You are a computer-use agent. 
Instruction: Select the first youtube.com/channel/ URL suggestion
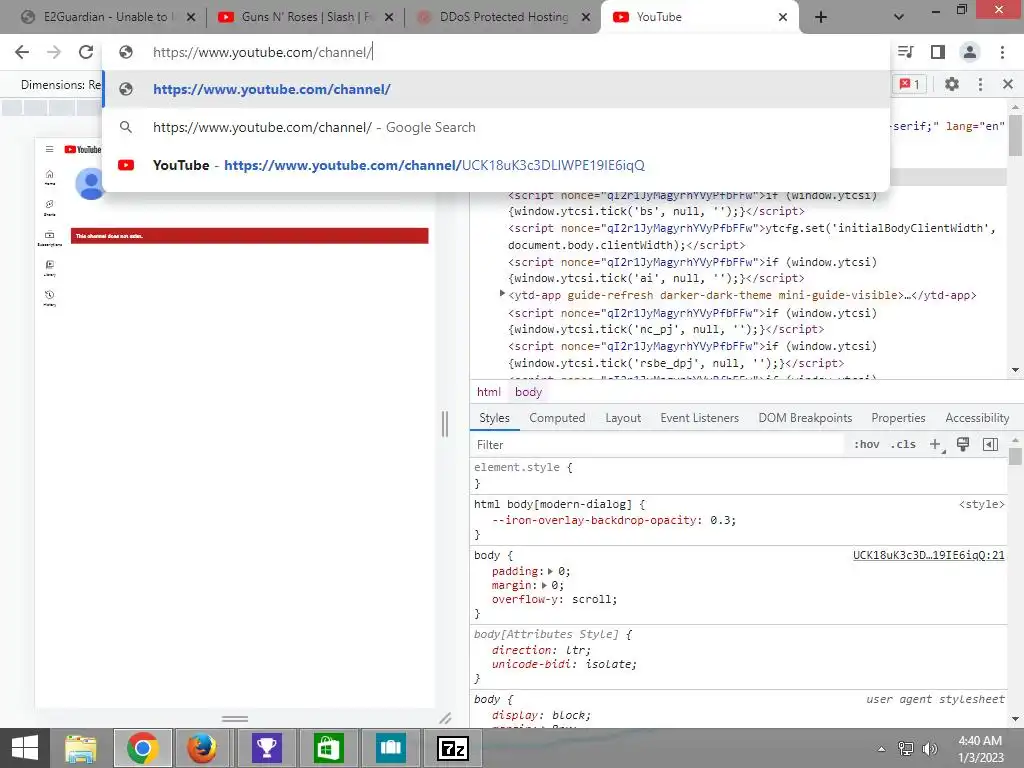pyautogui.click(x=496, y=89)
